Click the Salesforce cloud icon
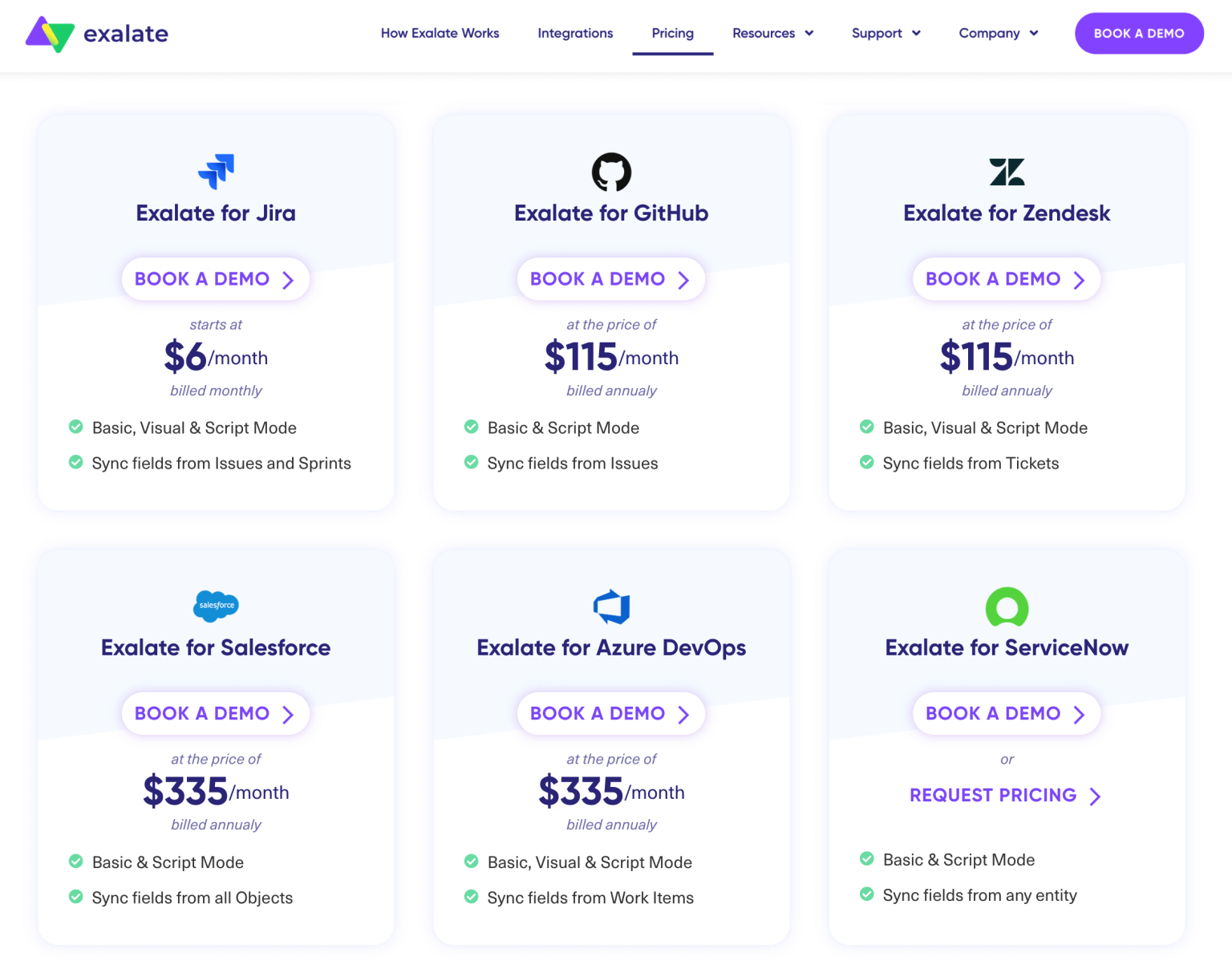Viewport: 1232px width, 969px height. 215,607
